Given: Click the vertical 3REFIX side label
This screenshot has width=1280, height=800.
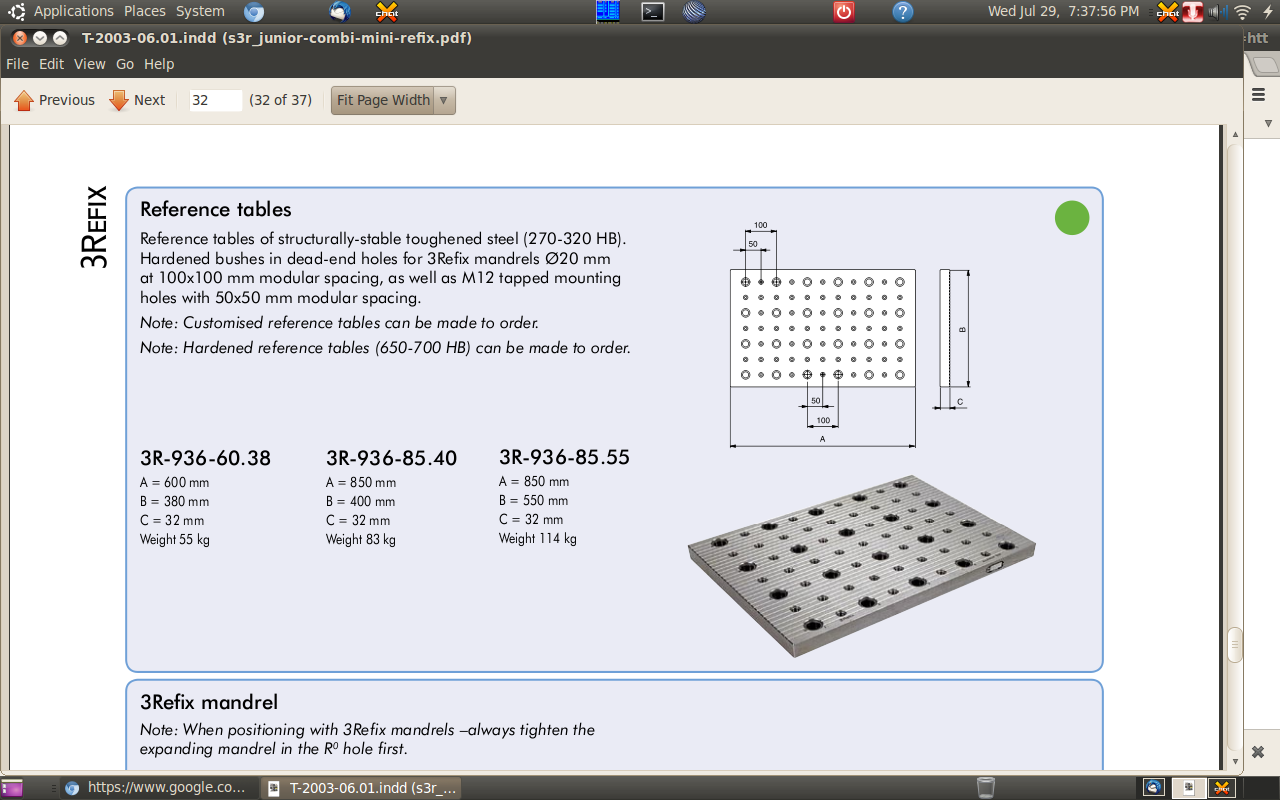Looking at the screenshot, I should pyautogui.click(x=94, y=227).
